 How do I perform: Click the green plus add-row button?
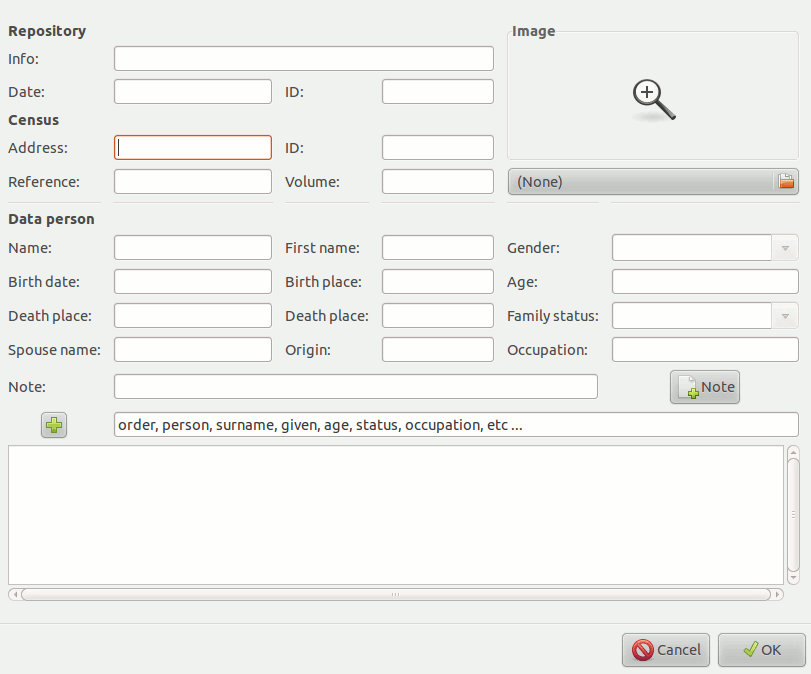click(54, 425)
